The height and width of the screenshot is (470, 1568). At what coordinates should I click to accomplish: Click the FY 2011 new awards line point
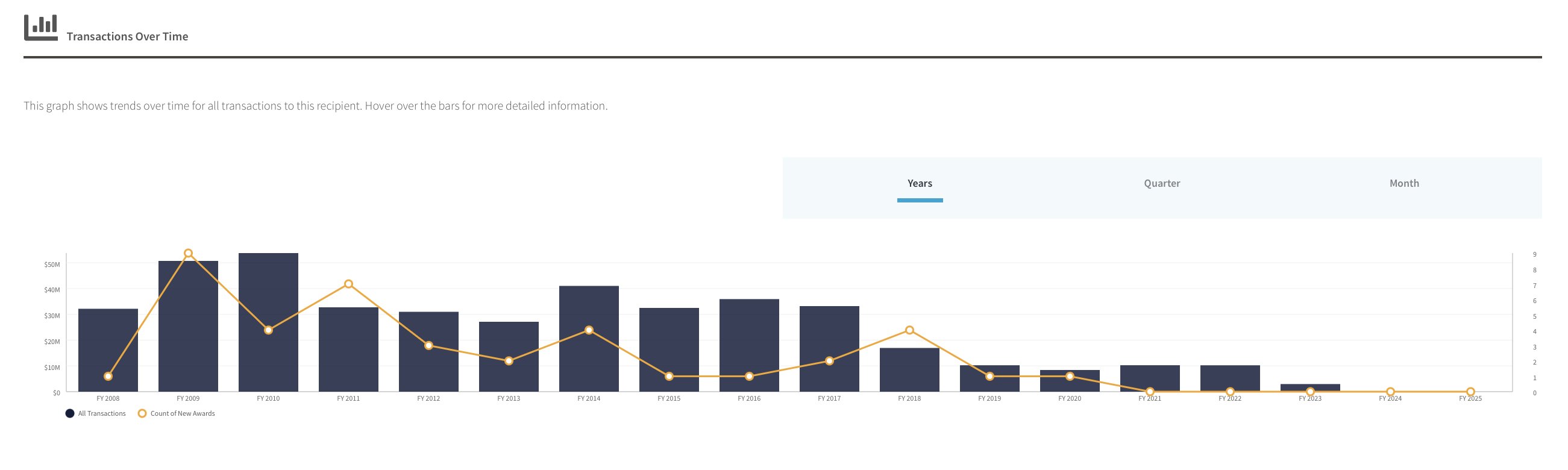coord(349,284)
